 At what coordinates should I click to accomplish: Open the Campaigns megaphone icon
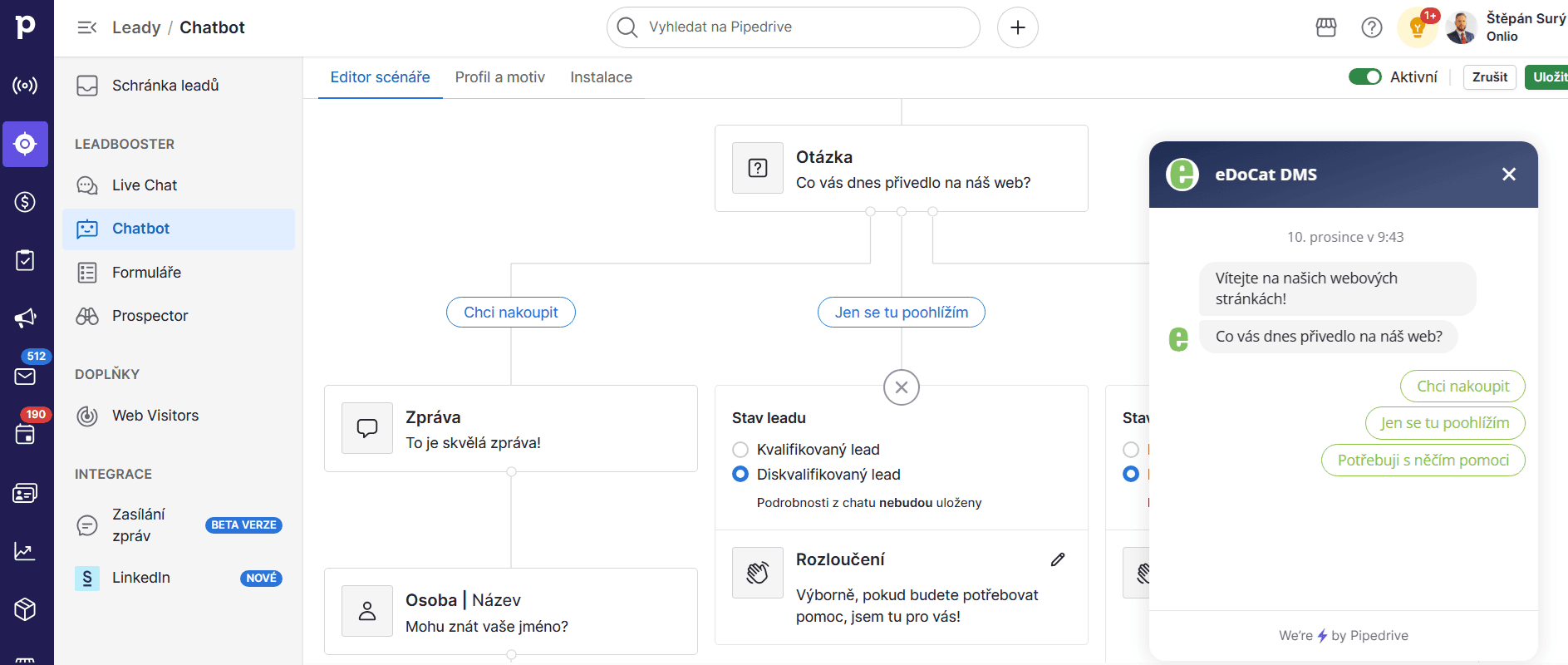[x=25, y=318]
